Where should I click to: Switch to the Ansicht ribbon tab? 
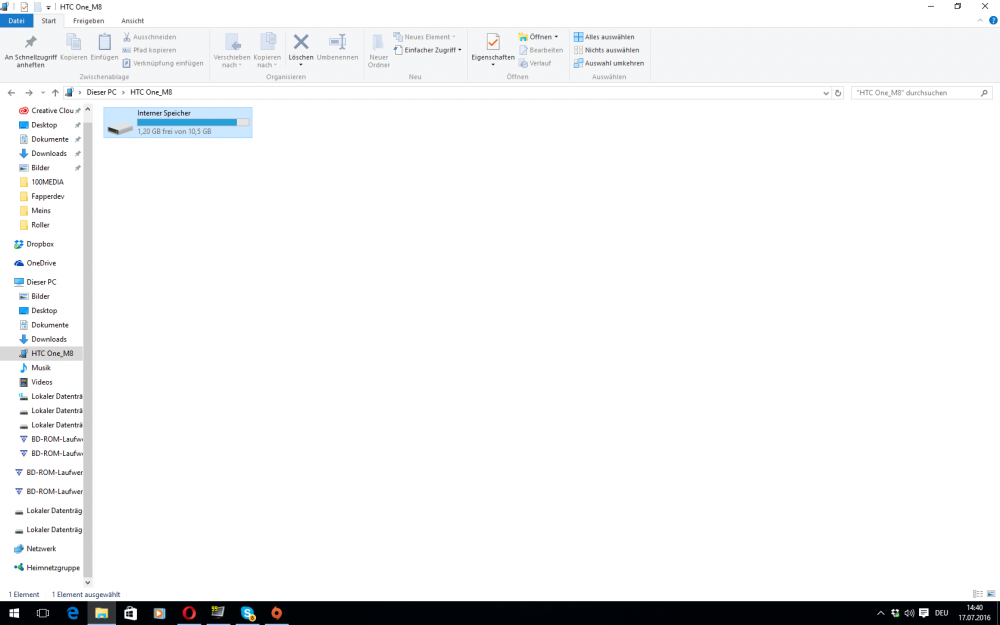pyautogui.click(x=132, y=20)
